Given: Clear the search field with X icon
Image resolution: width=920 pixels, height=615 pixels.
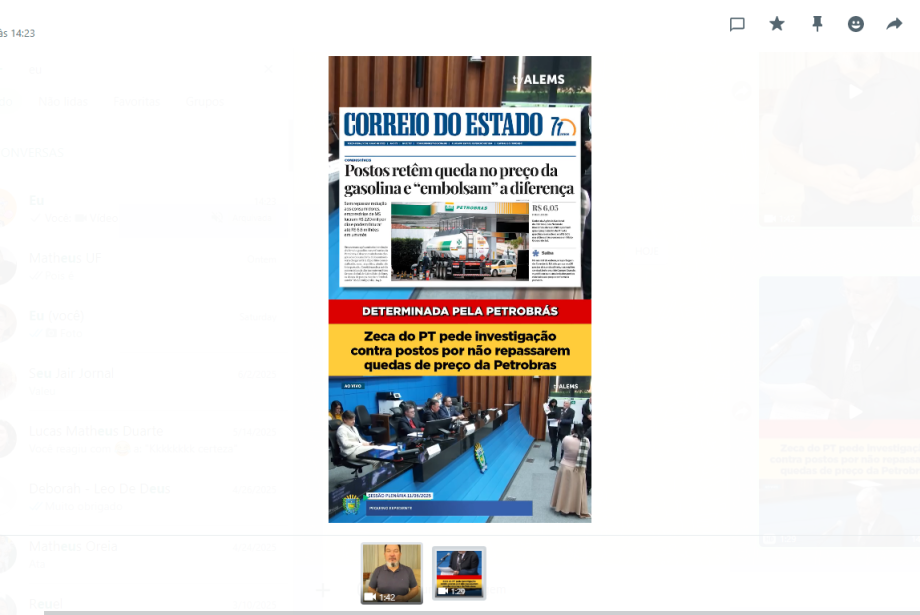Looking at the screenshot, I should point(268,69).
